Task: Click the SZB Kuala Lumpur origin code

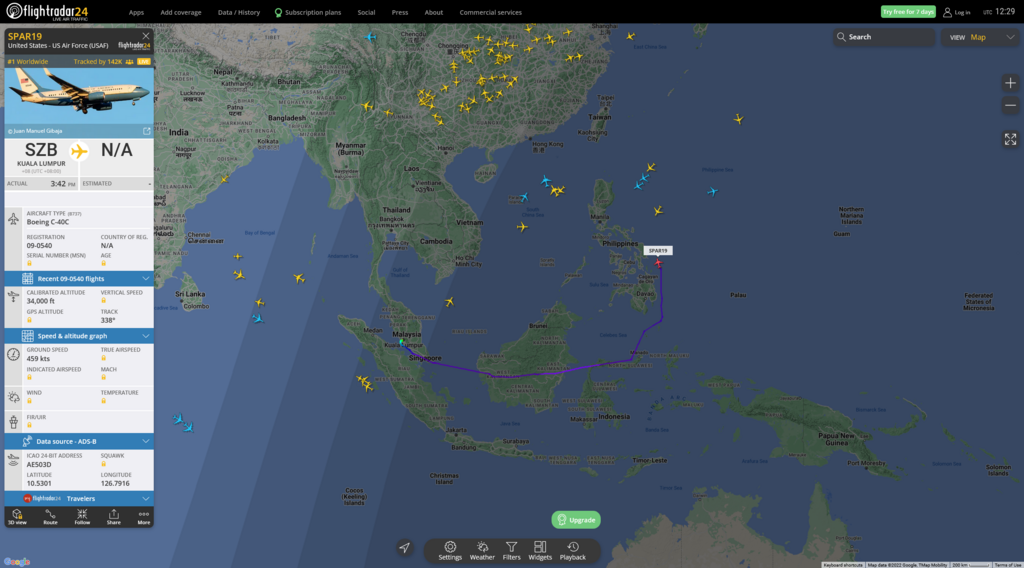Action: (x=40, y=150)
